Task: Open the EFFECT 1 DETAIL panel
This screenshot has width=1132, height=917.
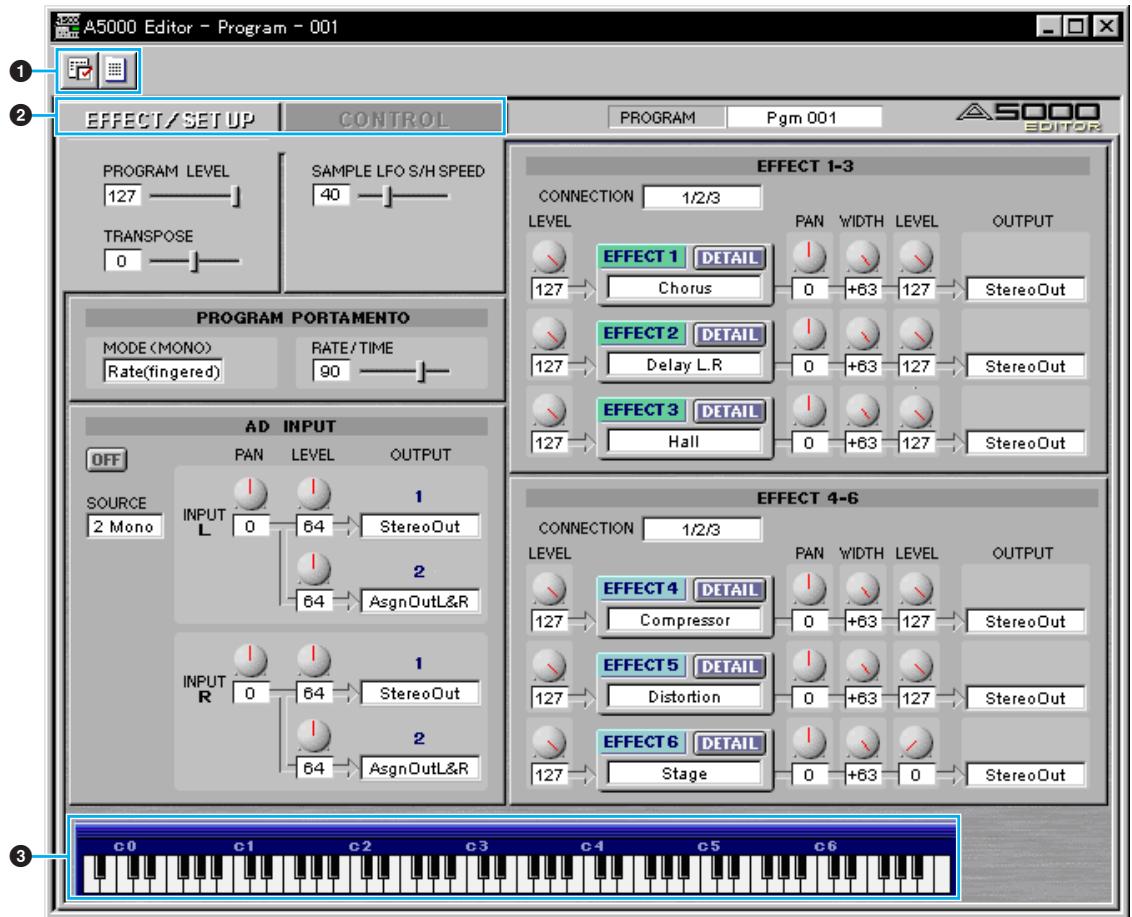Action: (x=729, y=258)
